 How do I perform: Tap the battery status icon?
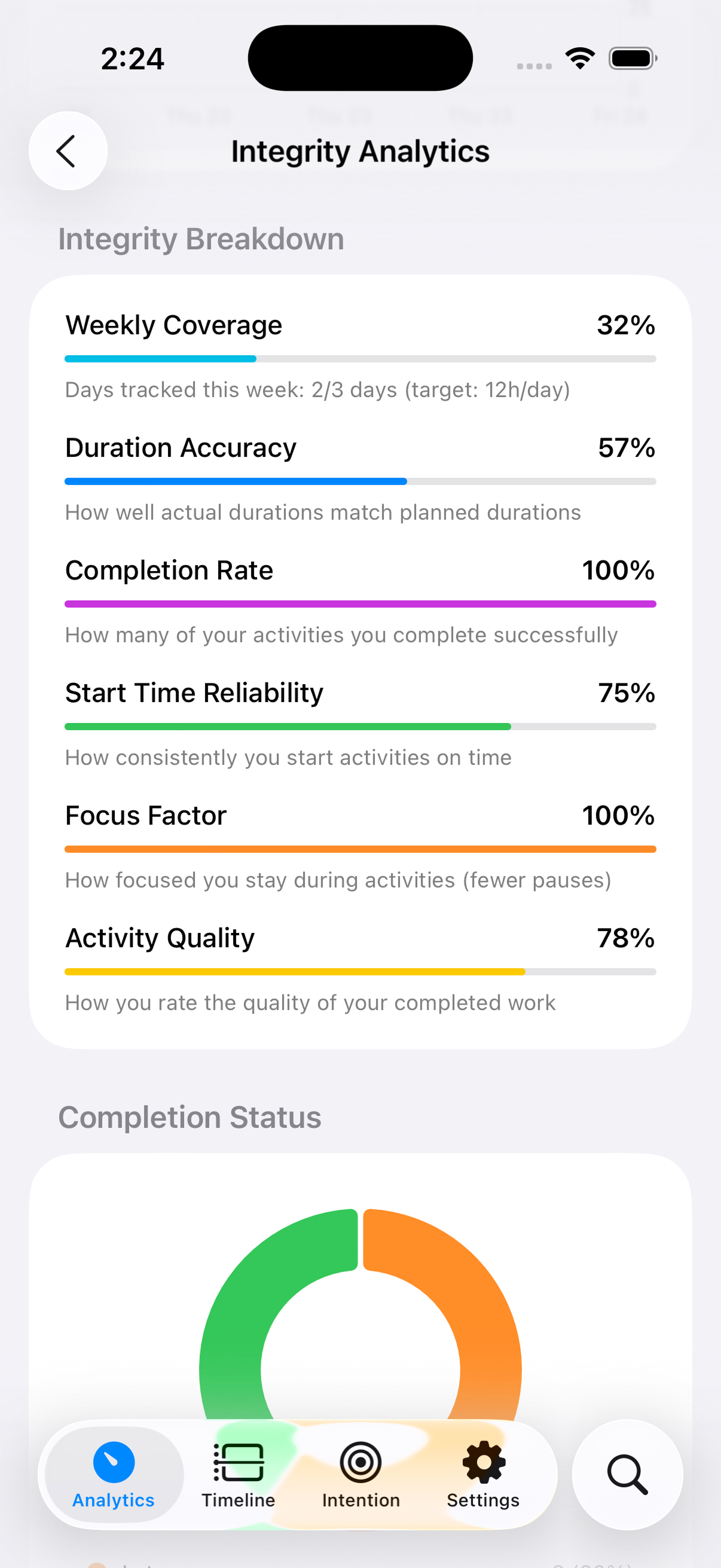632,59
